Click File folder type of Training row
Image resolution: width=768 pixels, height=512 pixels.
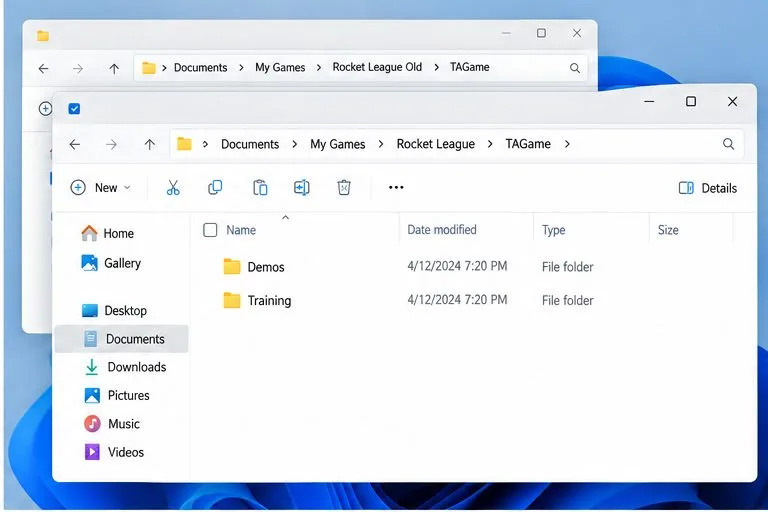click(x=568, y=300)
